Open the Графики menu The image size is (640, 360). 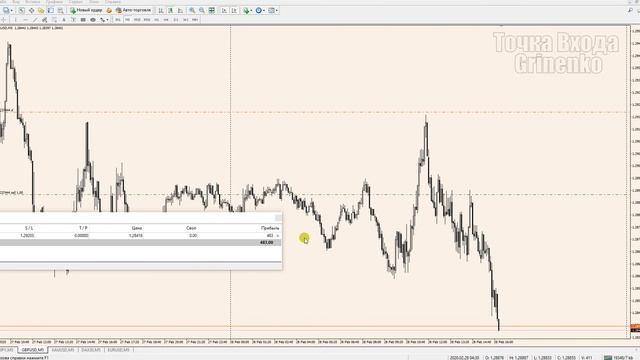click(x=54, y=2)
